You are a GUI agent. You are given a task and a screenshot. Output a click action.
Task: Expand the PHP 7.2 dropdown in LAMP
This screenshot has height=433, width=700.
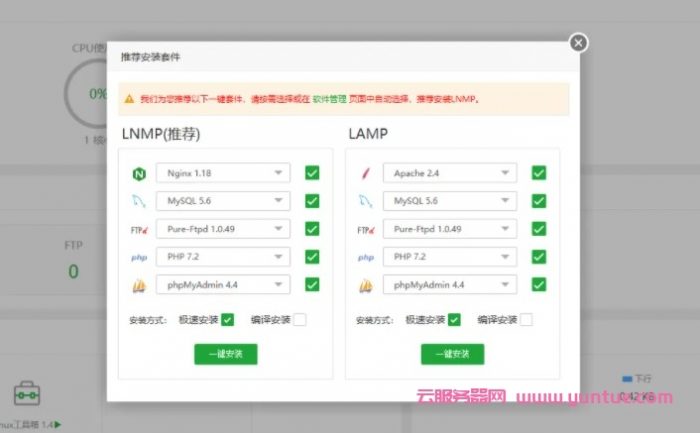[450, 257]
